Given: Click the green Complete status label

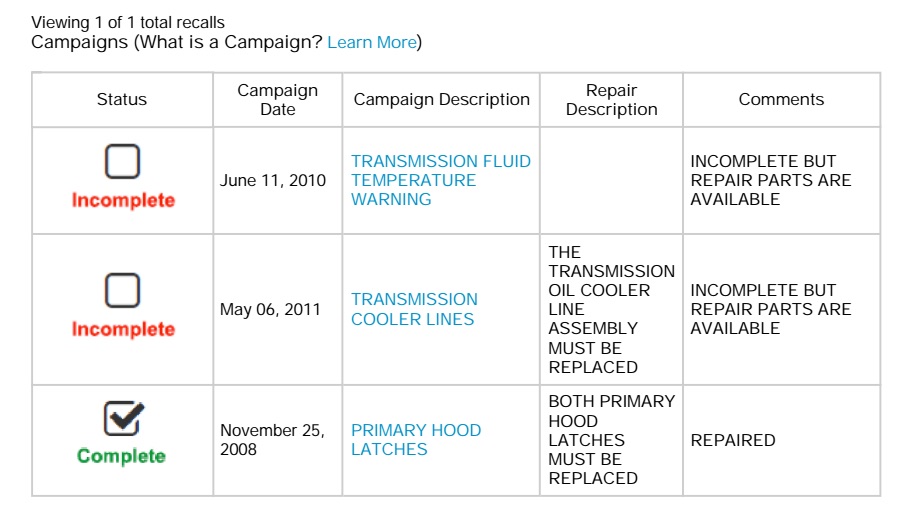Looking at the screenshot, I should click(x=121, y=456).
